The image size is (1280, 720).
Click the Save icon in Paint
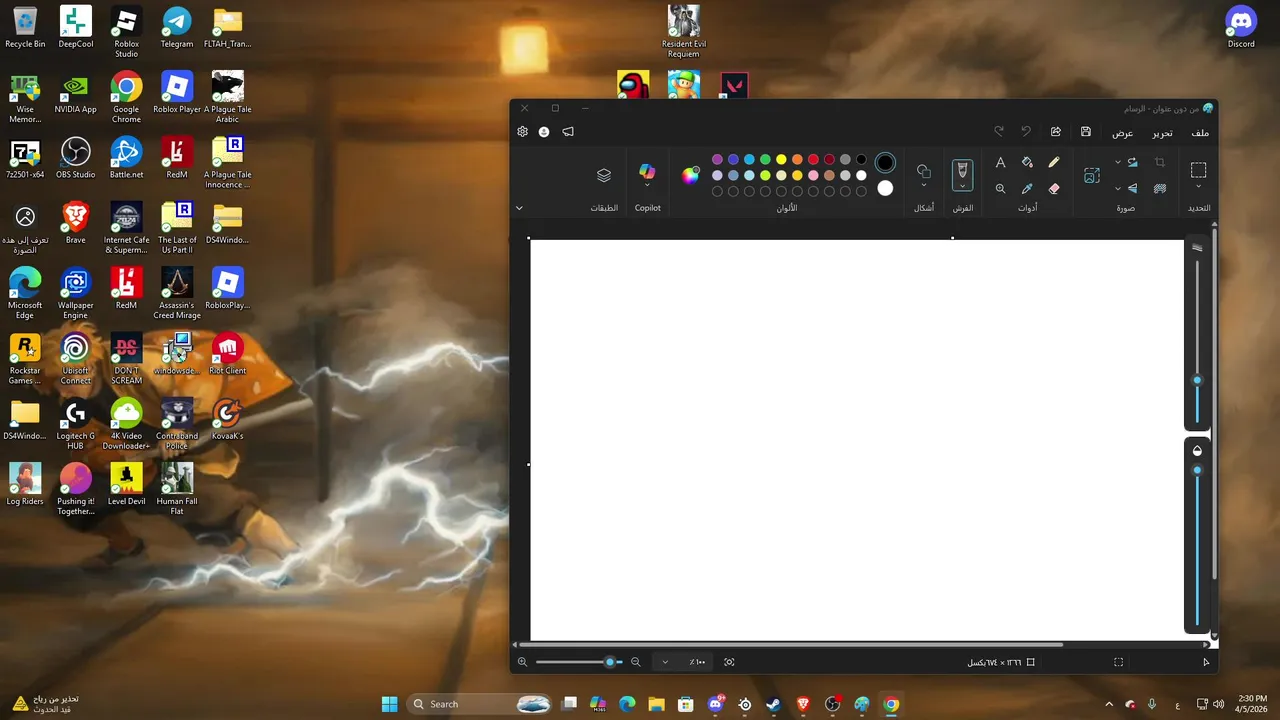click(x=1086, y=132)
